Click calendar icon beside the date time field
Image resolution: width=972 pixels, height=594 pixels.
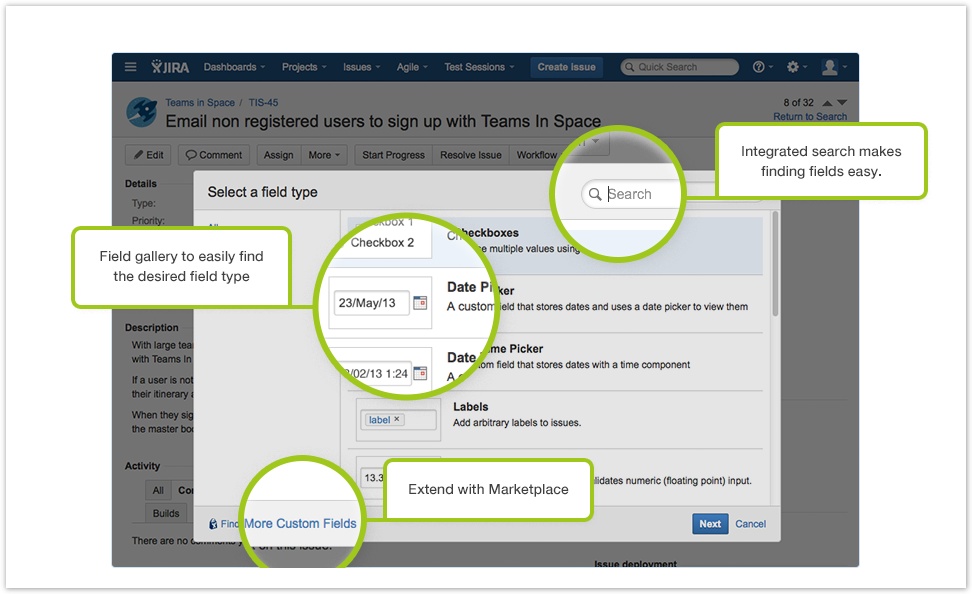point(420,373)
